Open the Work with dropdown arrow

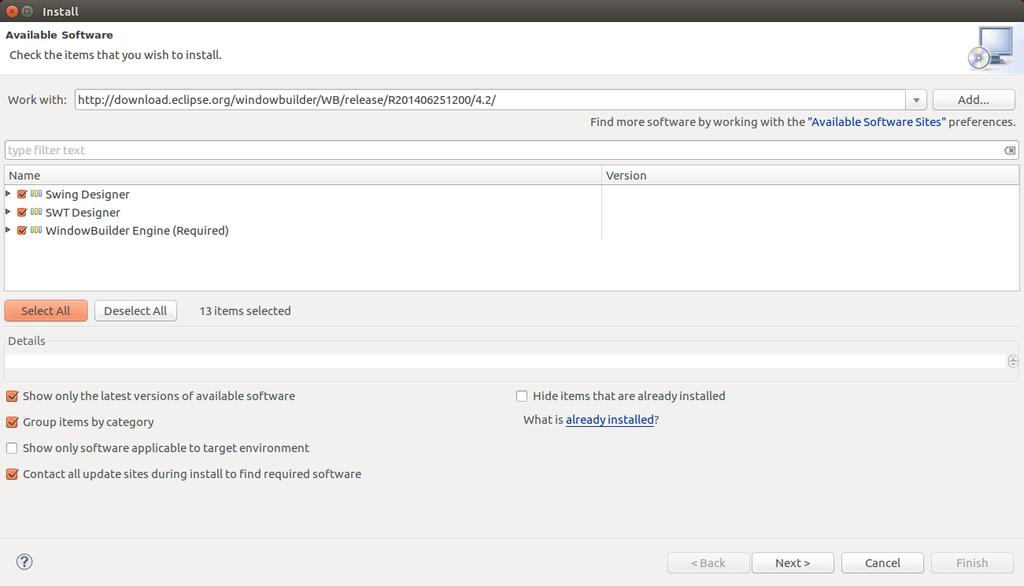916,100
